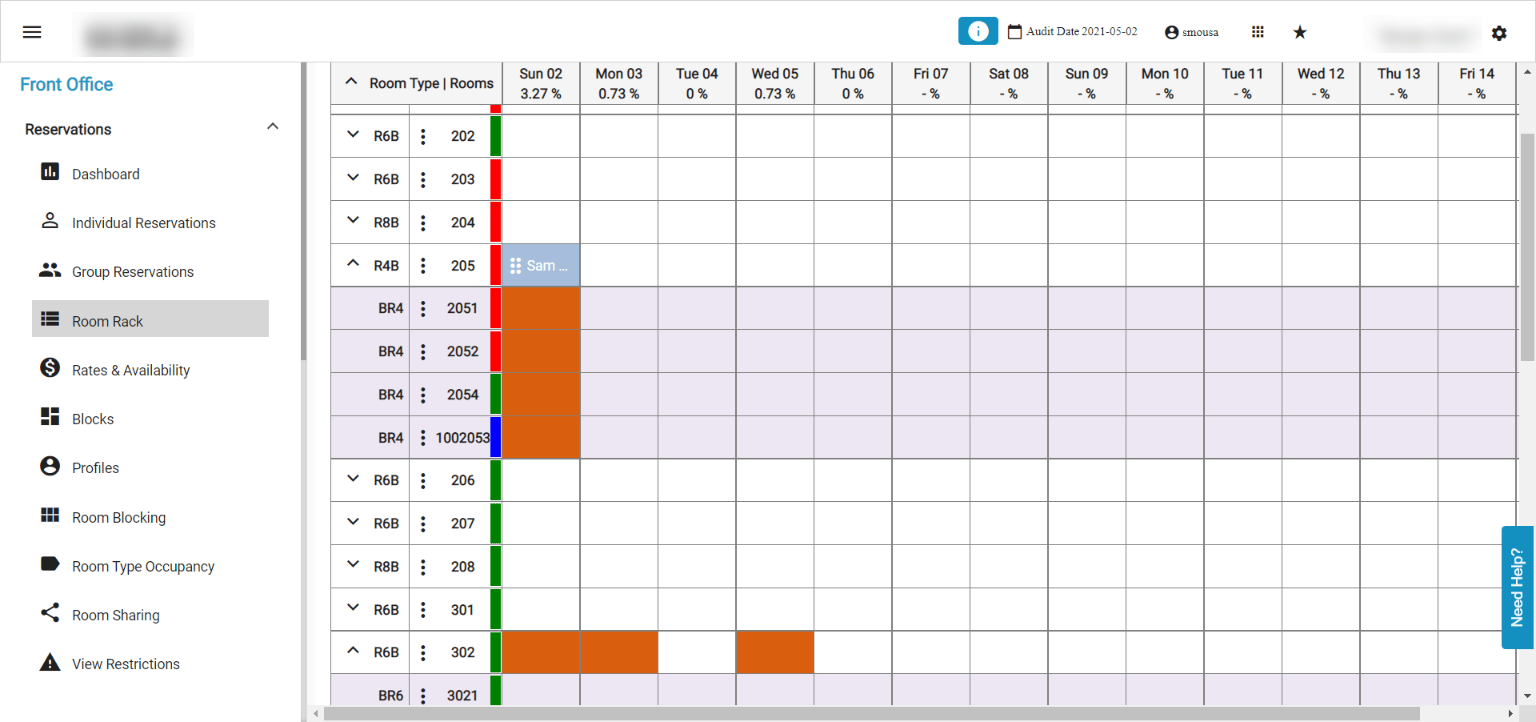This screenshot has height=722, width=1536.
Task: Open the Audit Date calendar icon
Action: coord(1015,32)
